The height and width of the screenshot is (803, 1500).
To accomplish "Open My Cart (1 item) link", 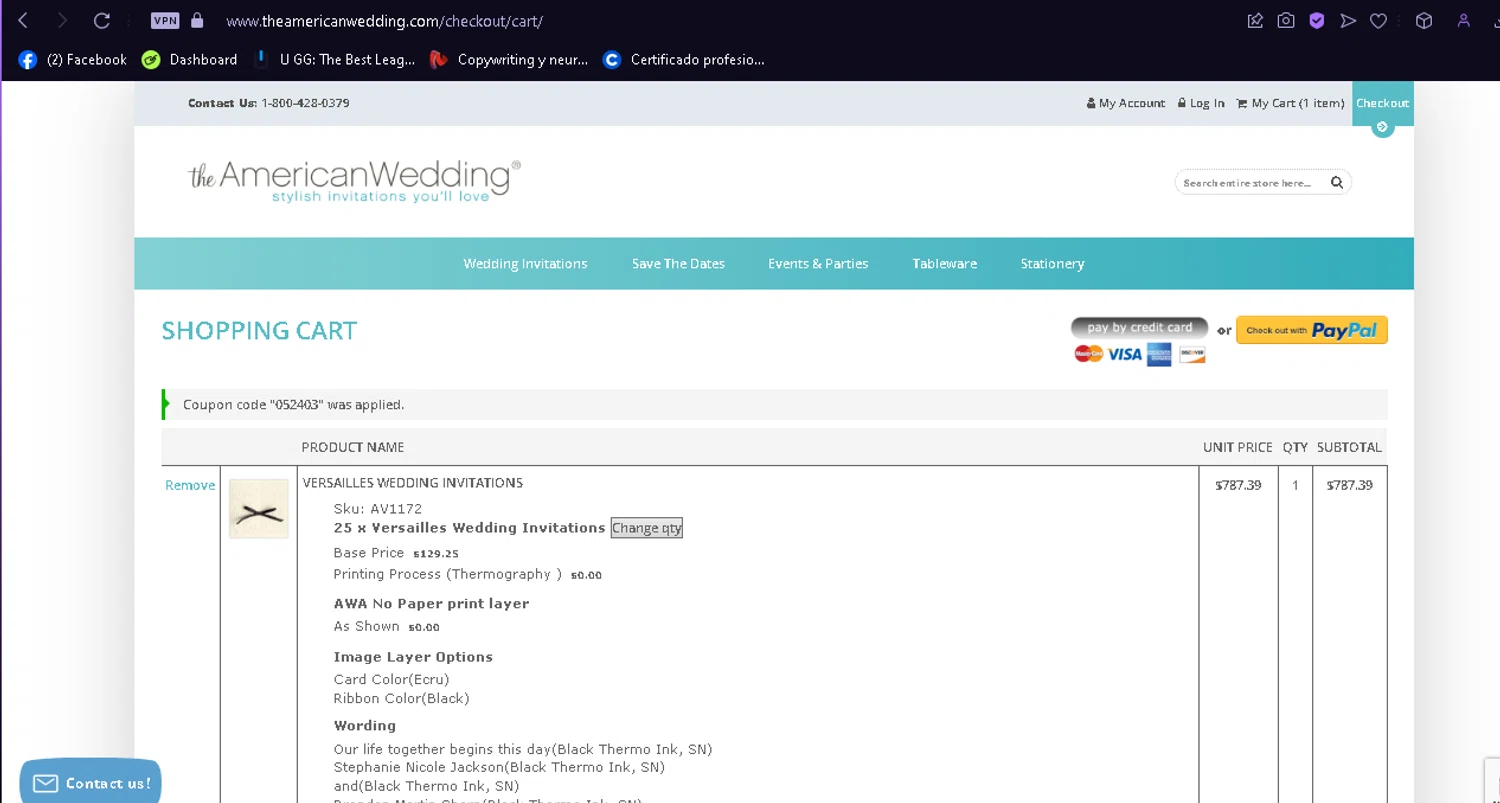I will click(x=1290, y=103).
